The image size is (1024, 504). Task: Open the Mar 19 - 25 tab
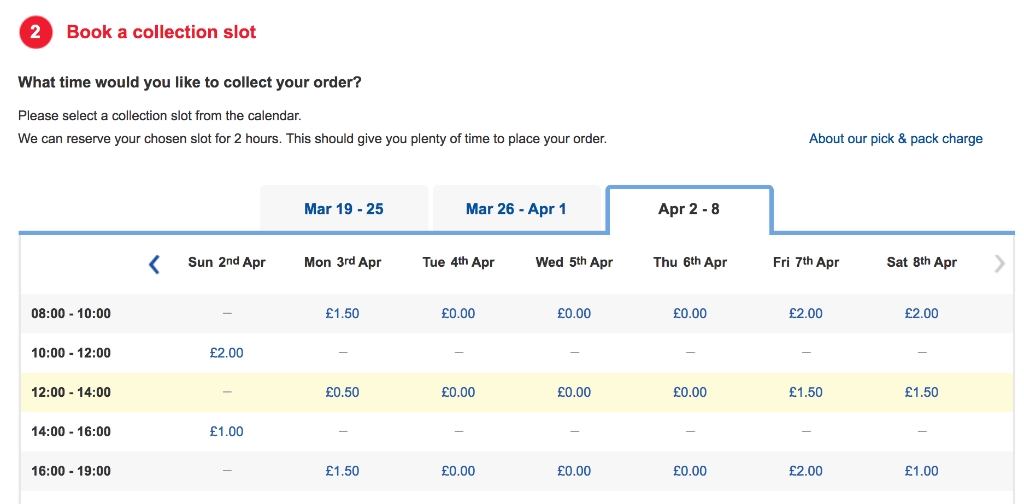click(x=344, y=209)
